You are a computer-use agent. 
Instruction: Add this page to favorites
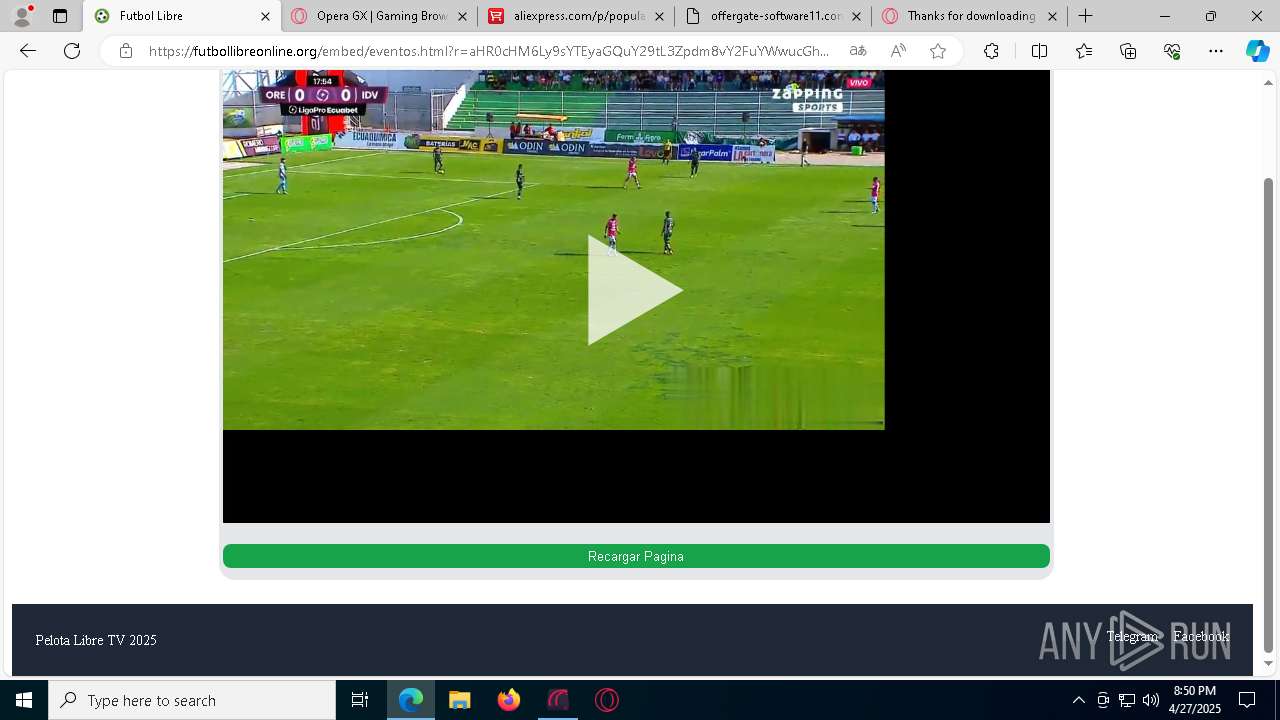[x=938, y=51]
